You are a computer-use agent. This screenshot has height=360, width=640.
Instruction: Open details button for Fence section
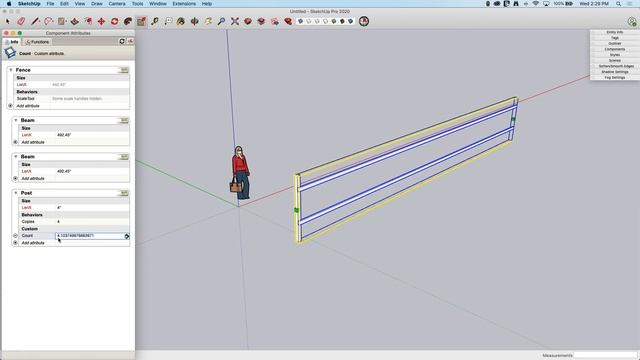(x=124, y=70)
